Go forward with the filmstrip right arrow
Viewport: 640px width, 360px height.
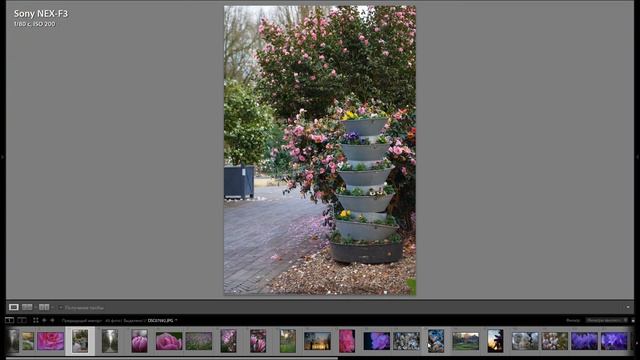(x=52, y=320)
